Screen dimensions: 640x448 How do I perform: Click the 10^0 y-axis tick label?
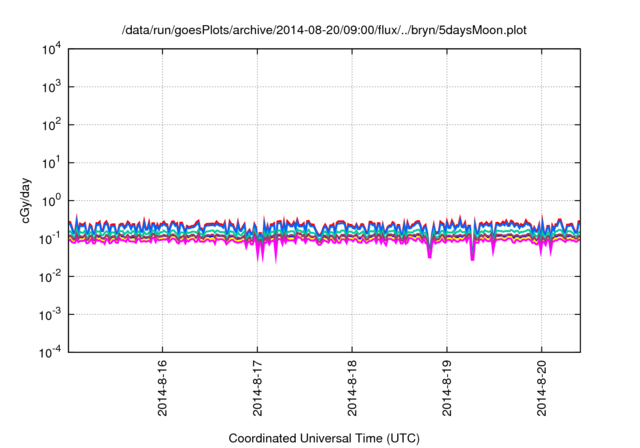click(x=52, y=201)
